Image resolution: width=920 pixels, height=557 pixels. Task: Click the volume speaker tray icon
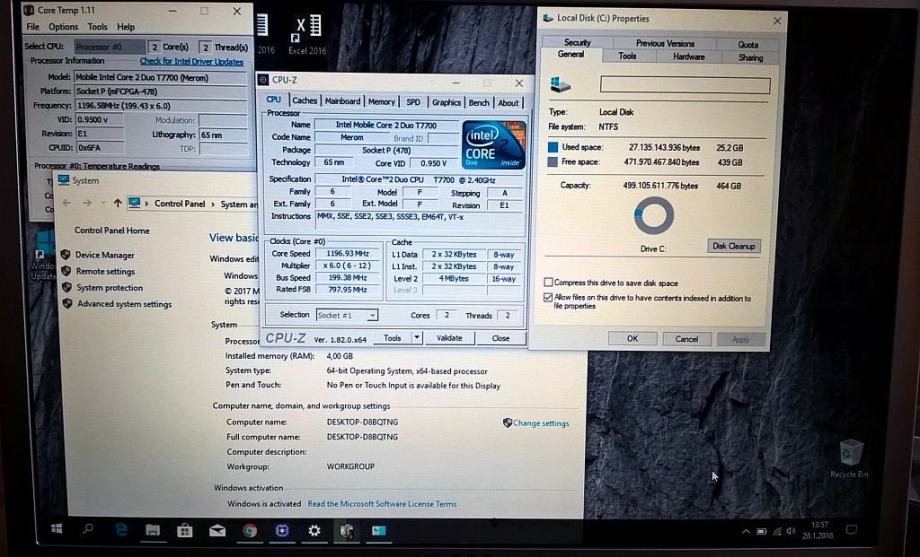(x=791, y=531)
